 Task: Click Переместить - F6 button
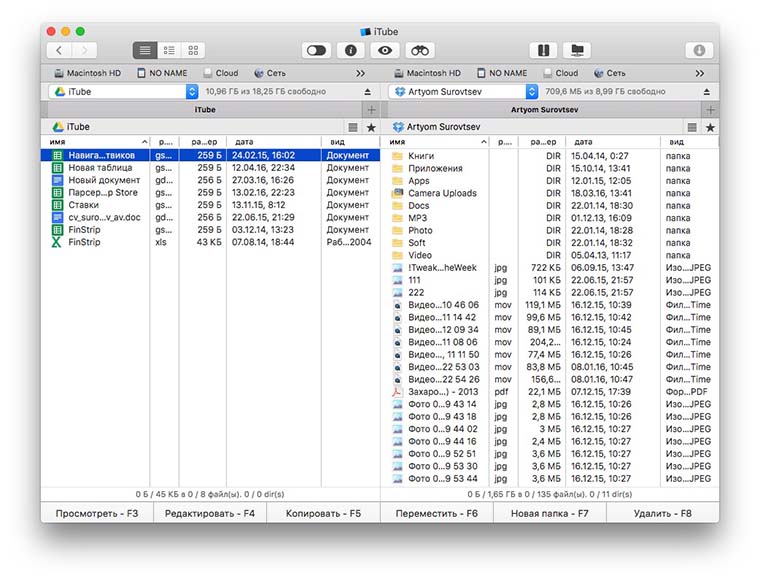(437, 513)
